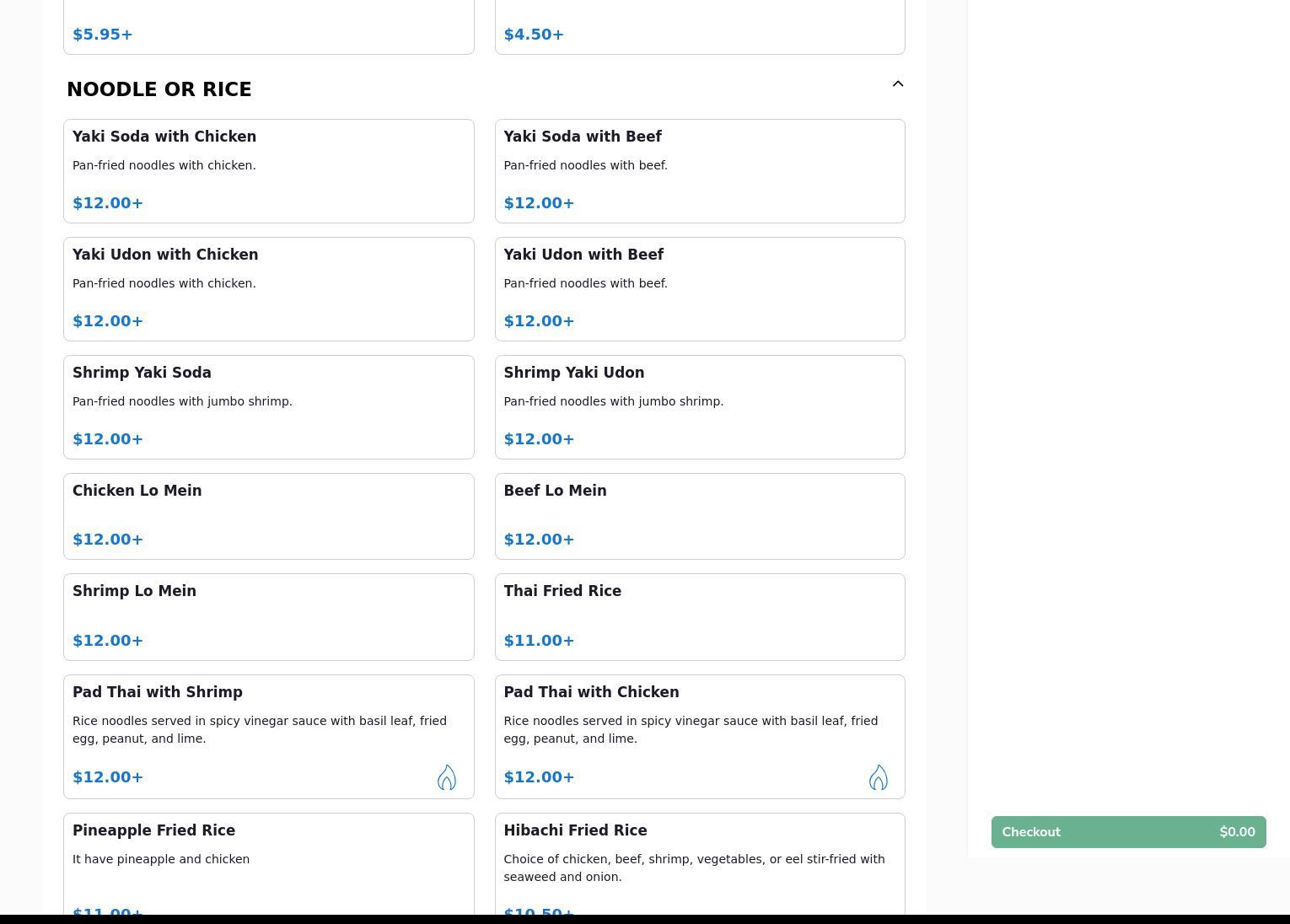Click Pad Thai with Chicken $12.00+ price
1290x924 pixels.
(539, 777)
